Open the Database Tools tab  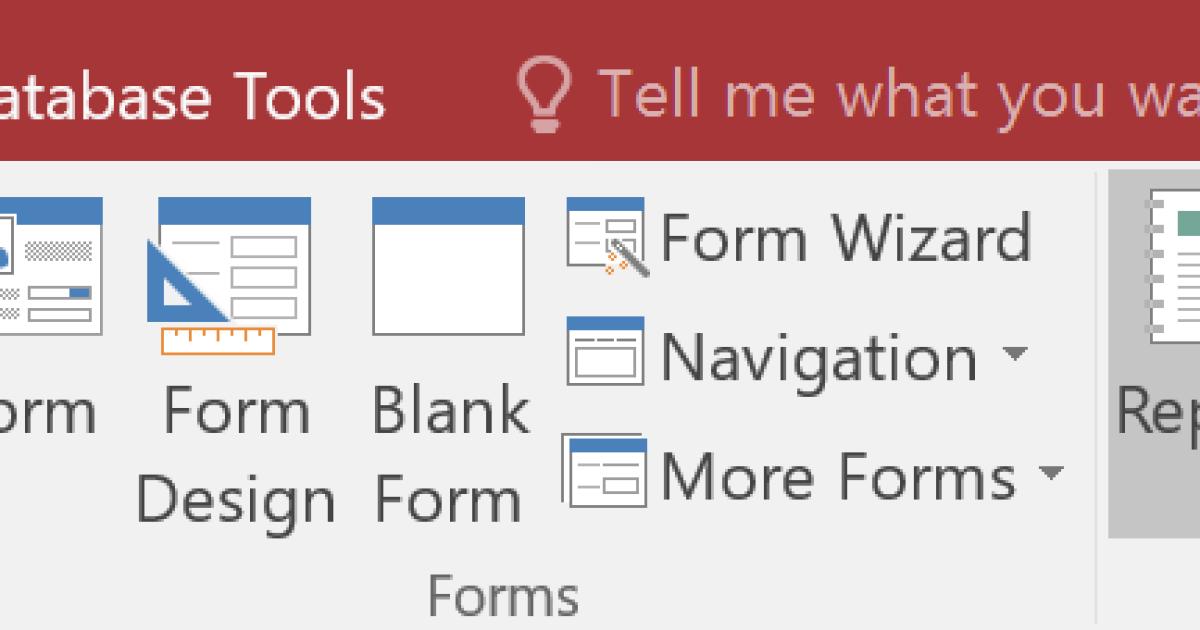click(192, 97)
